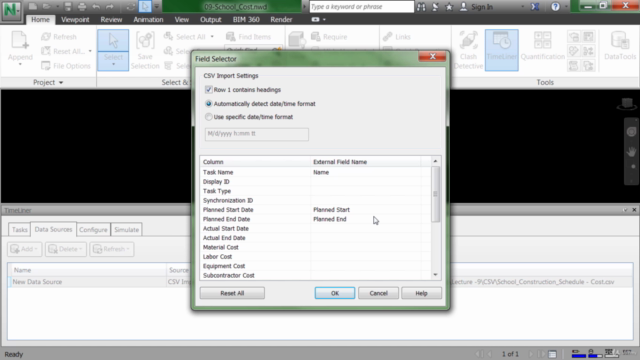Close the Field Selector dialog

432,56
